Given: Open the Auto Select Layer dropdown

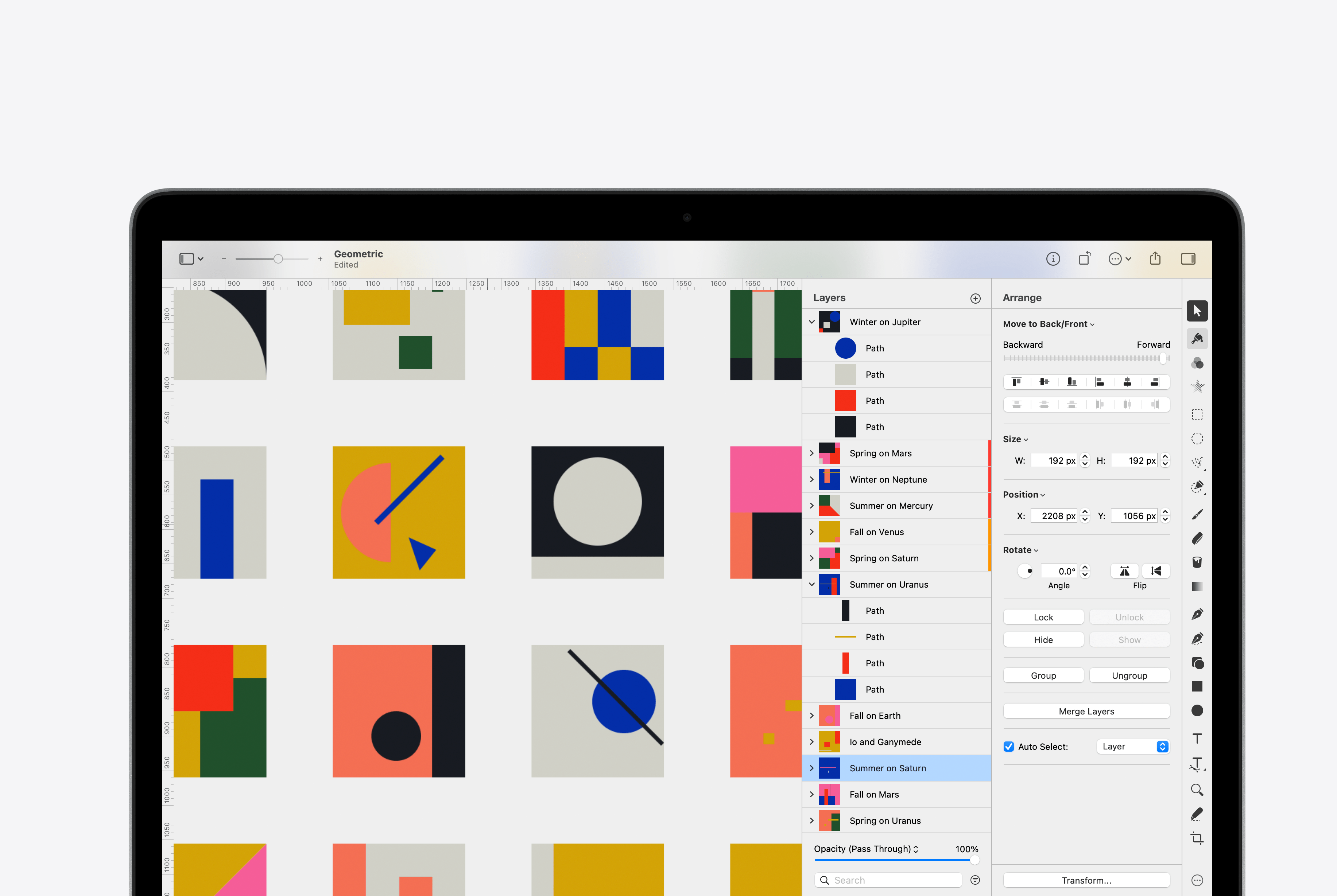Looking at the screenshot, I should [x=1132, y=746].
